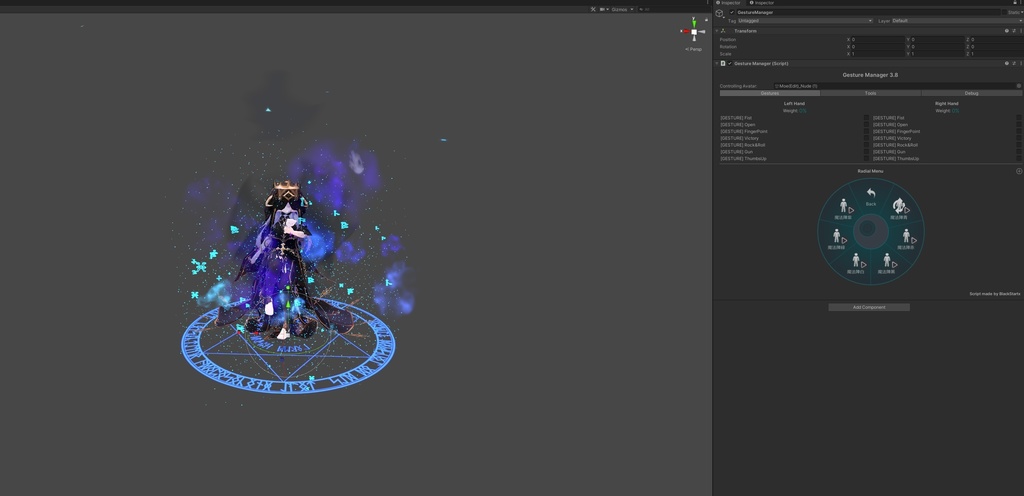This screenshot has height=496, width=1024.
Task: Select the Gestures tab
Action: 770,93
